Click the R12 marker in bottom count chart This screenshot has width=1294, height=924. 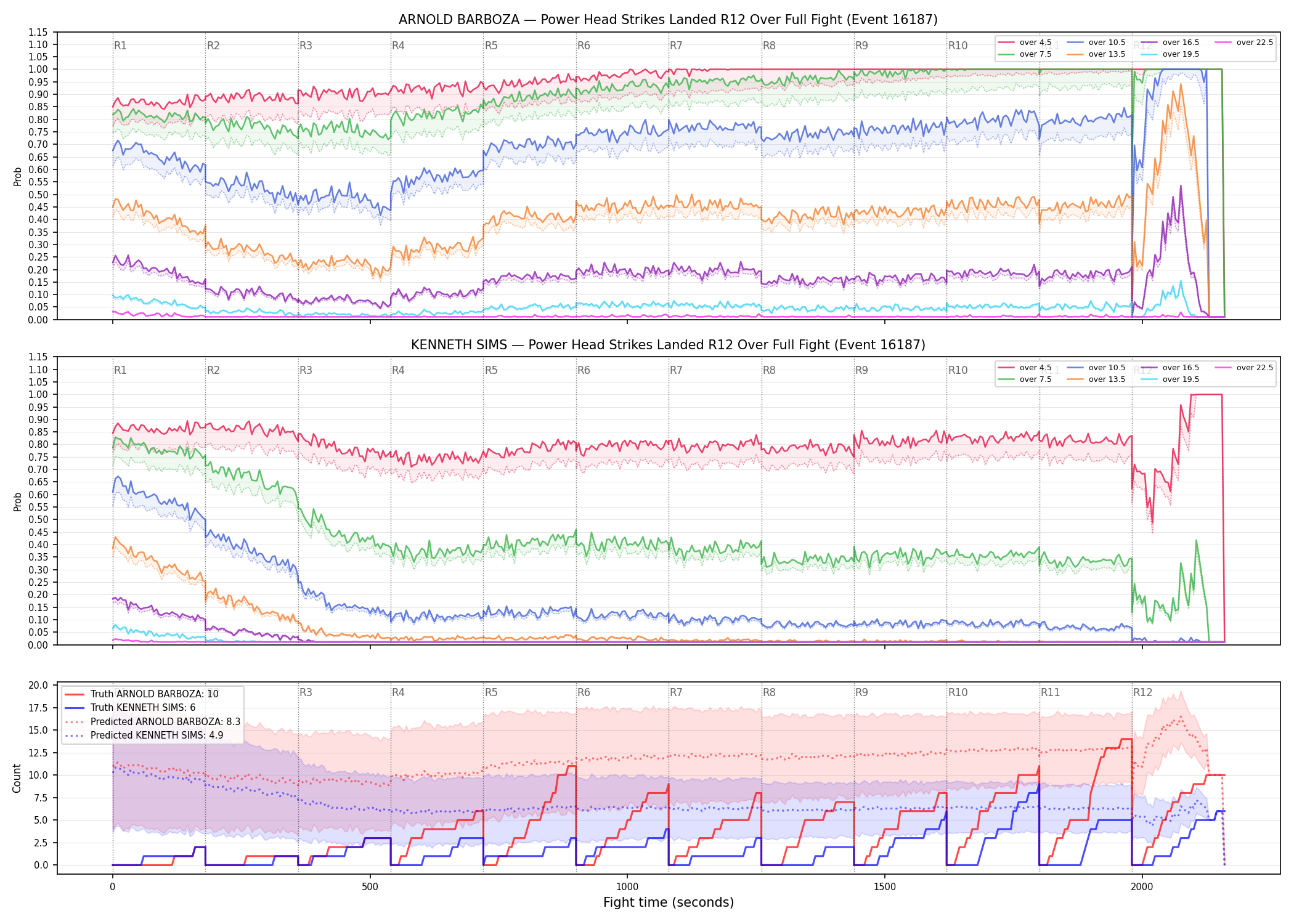point(1142,692)
